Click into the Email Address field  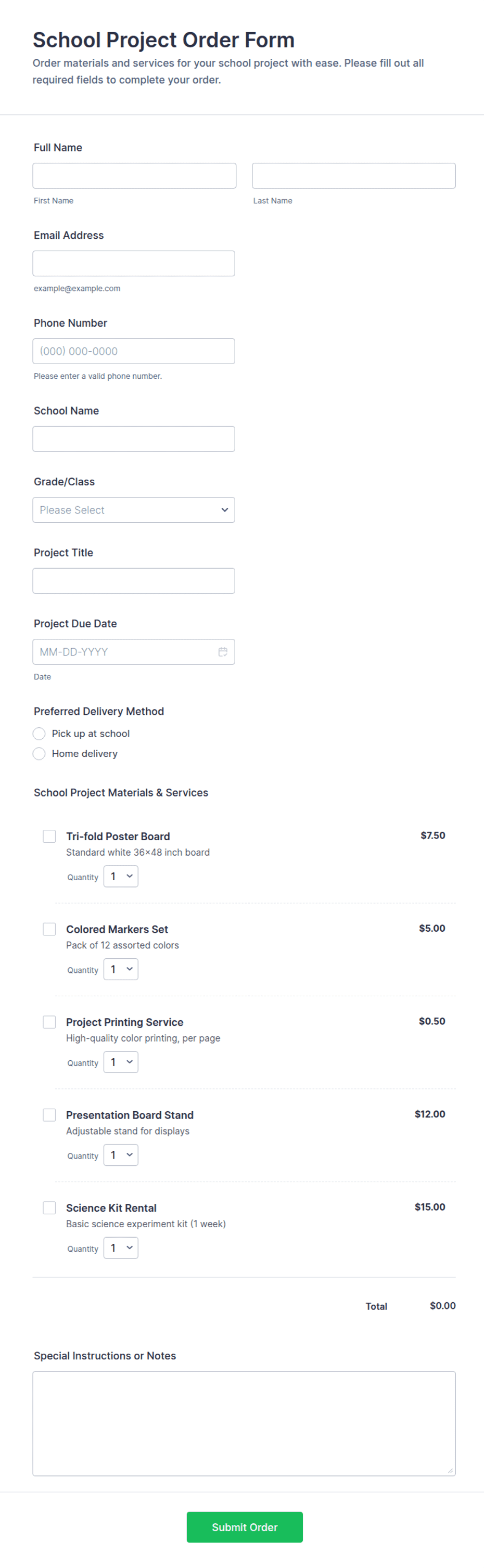[134, 264]
